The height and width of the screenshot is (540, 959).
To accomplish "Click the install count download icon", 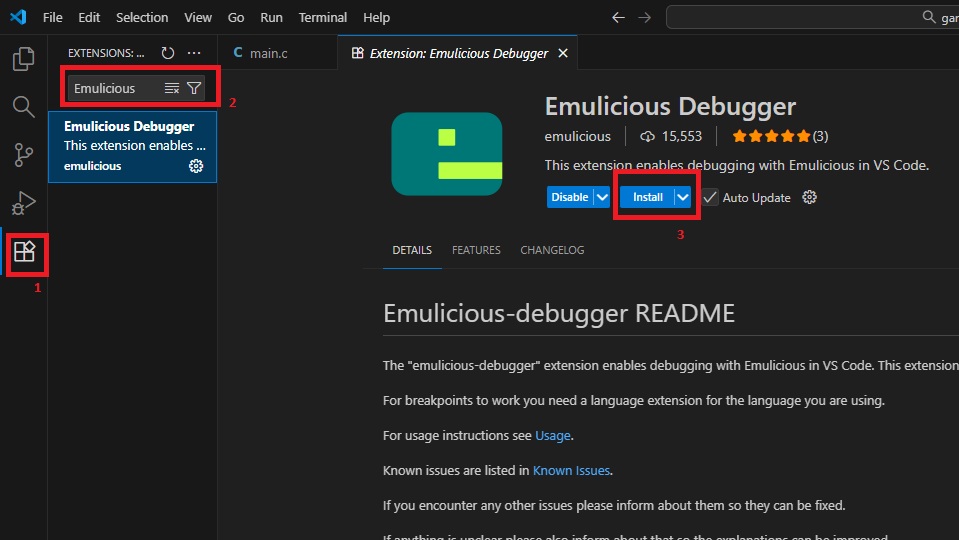I will (x=647, y=136).
